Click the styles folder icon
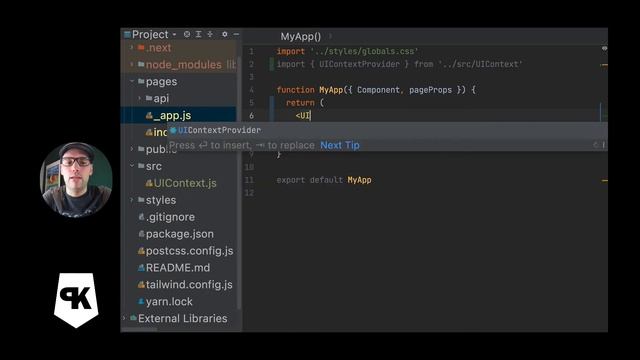Image resolution: width=640 pixels, height=360 pixels. [x=141, y=200]
